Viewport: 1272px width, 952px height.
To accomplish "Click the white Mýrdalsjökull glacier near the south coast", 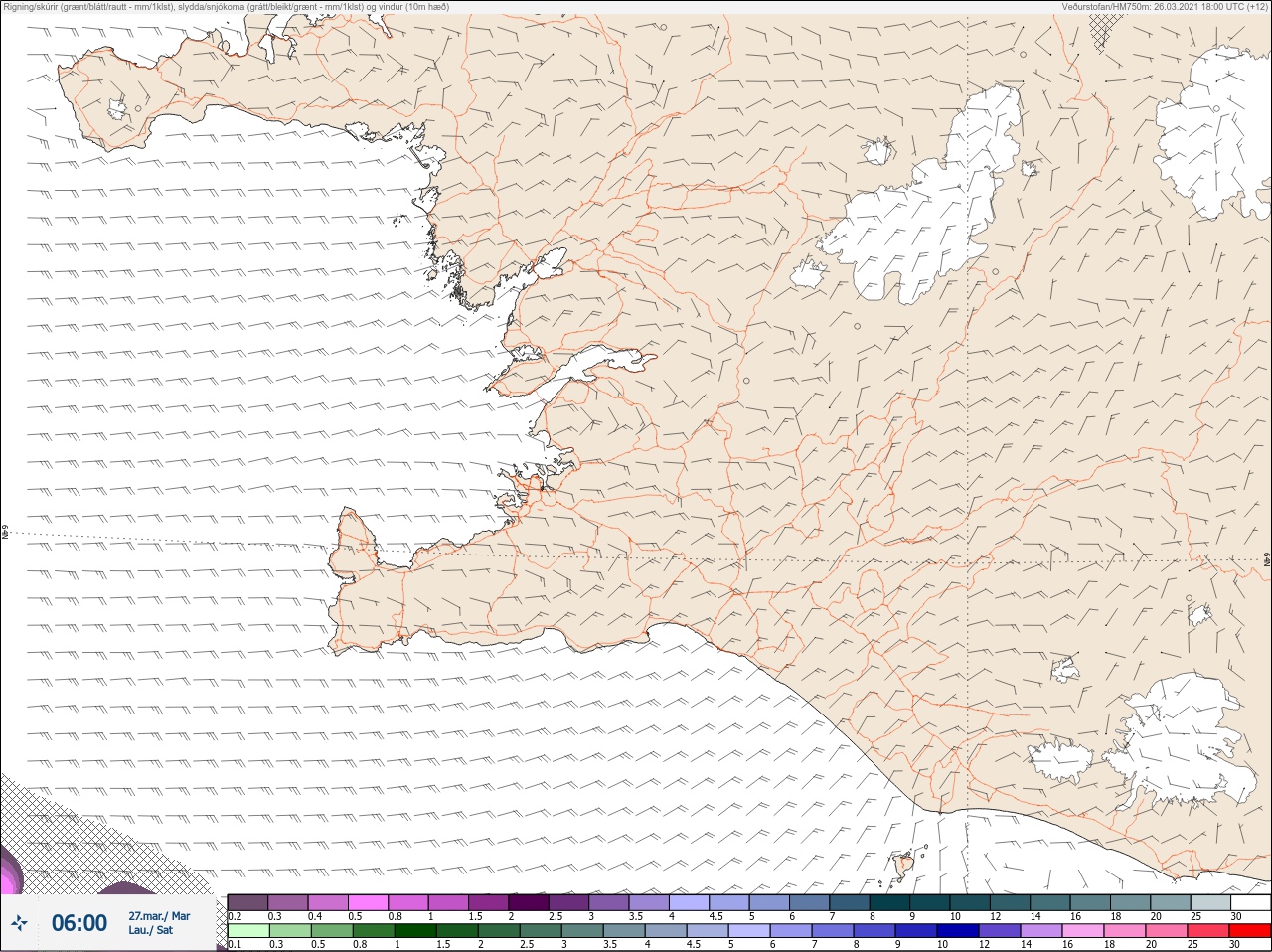I will click(1183, 740).
